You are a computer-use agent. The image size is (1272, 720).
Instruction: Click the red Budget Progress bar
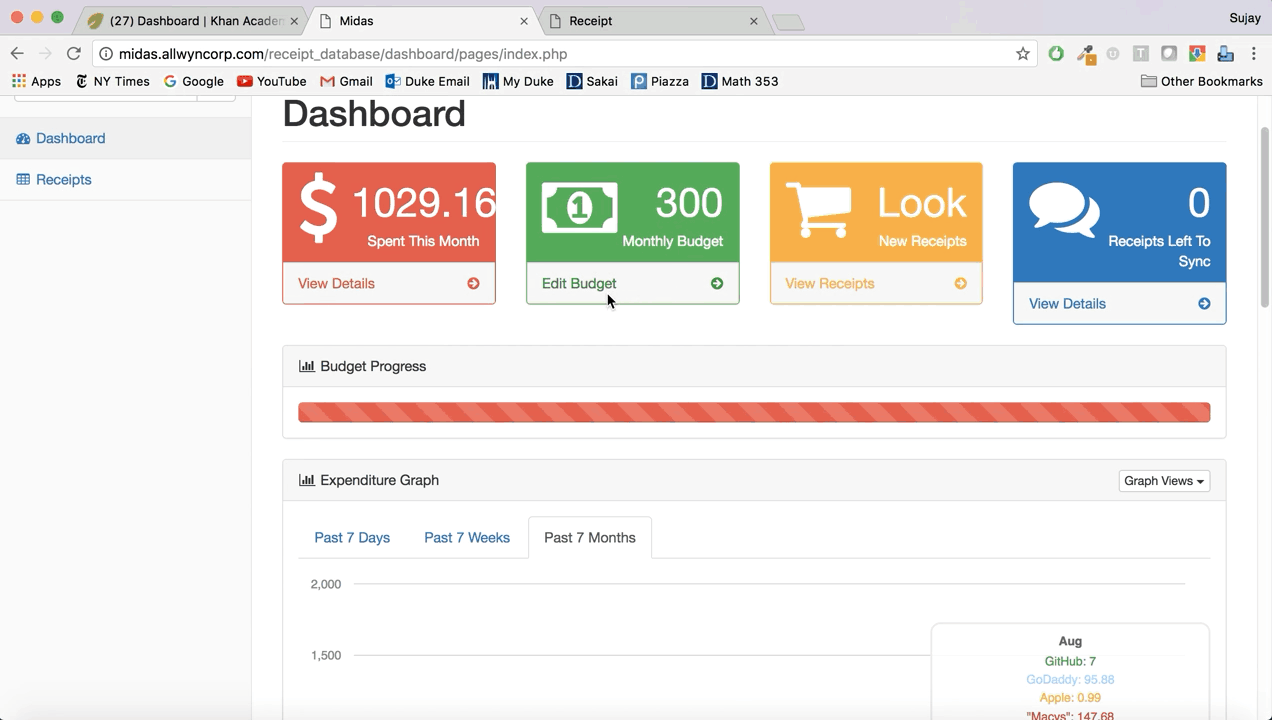[x=754, y=412]
